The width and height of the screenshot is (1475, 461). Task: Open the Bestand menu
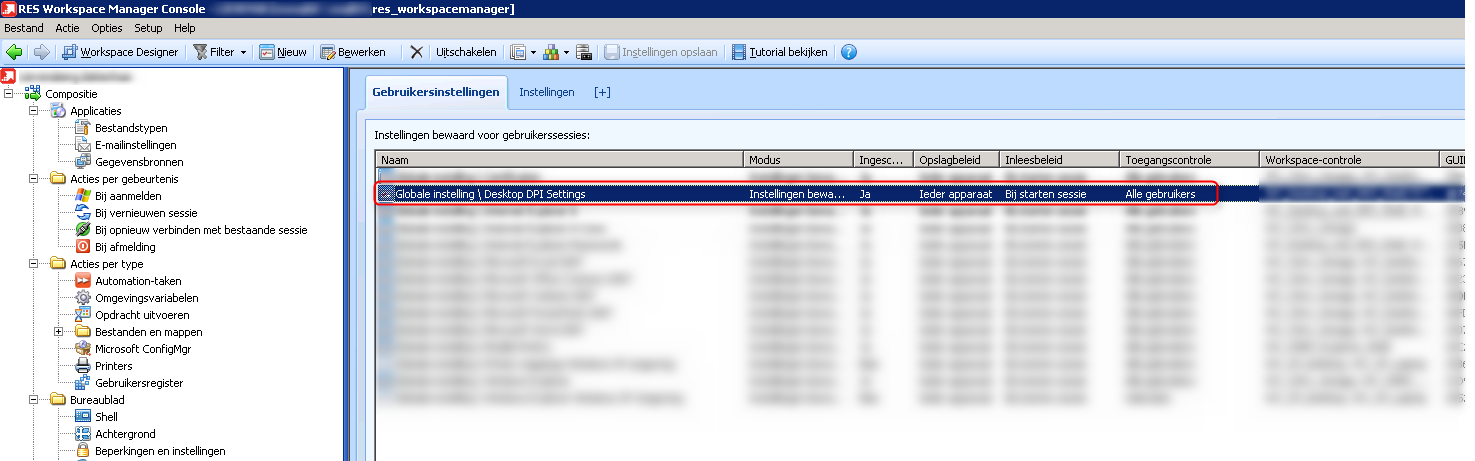[x=24, y=28]
